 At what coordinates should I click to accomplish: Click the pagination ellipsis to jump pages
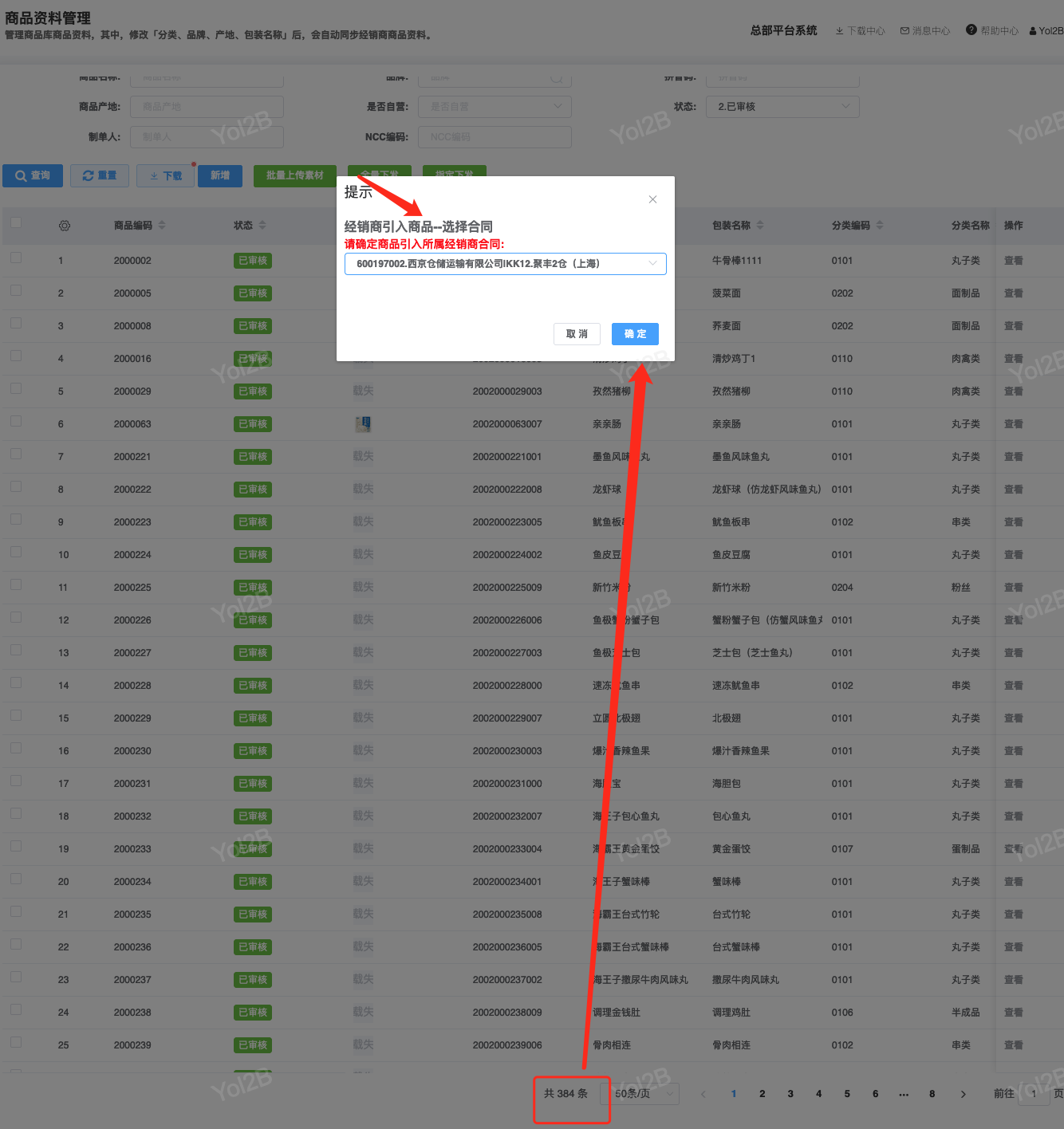tap(904, 1094)
